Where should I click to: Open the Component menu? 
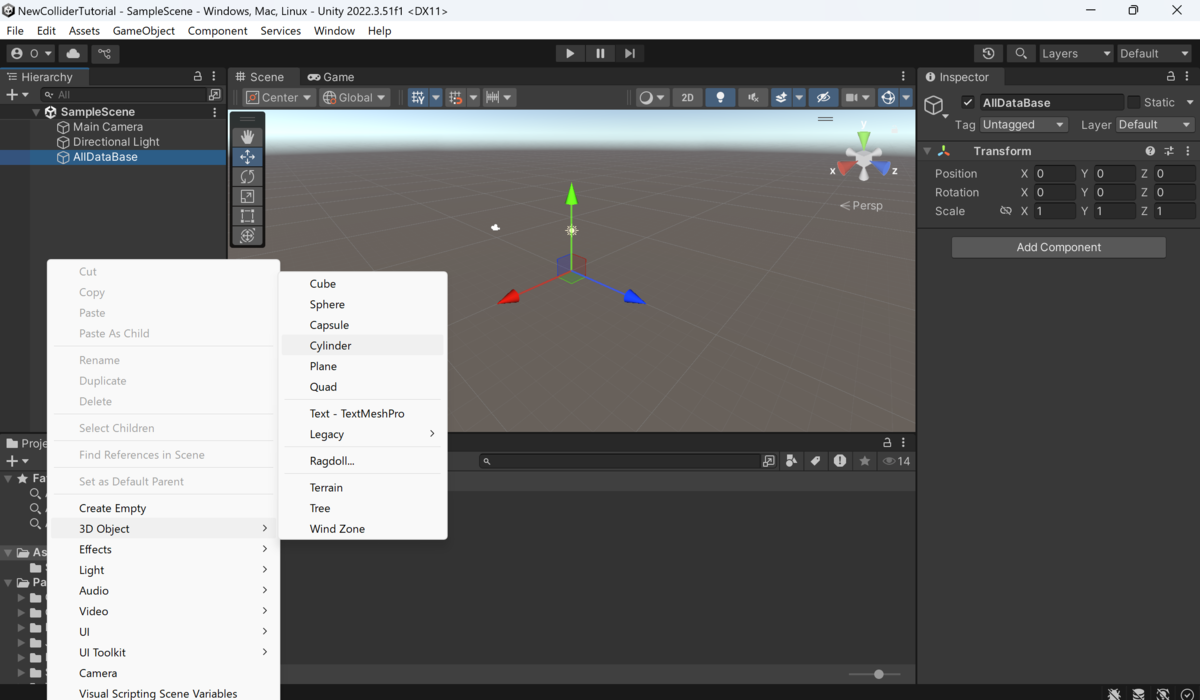click(217, 31)
